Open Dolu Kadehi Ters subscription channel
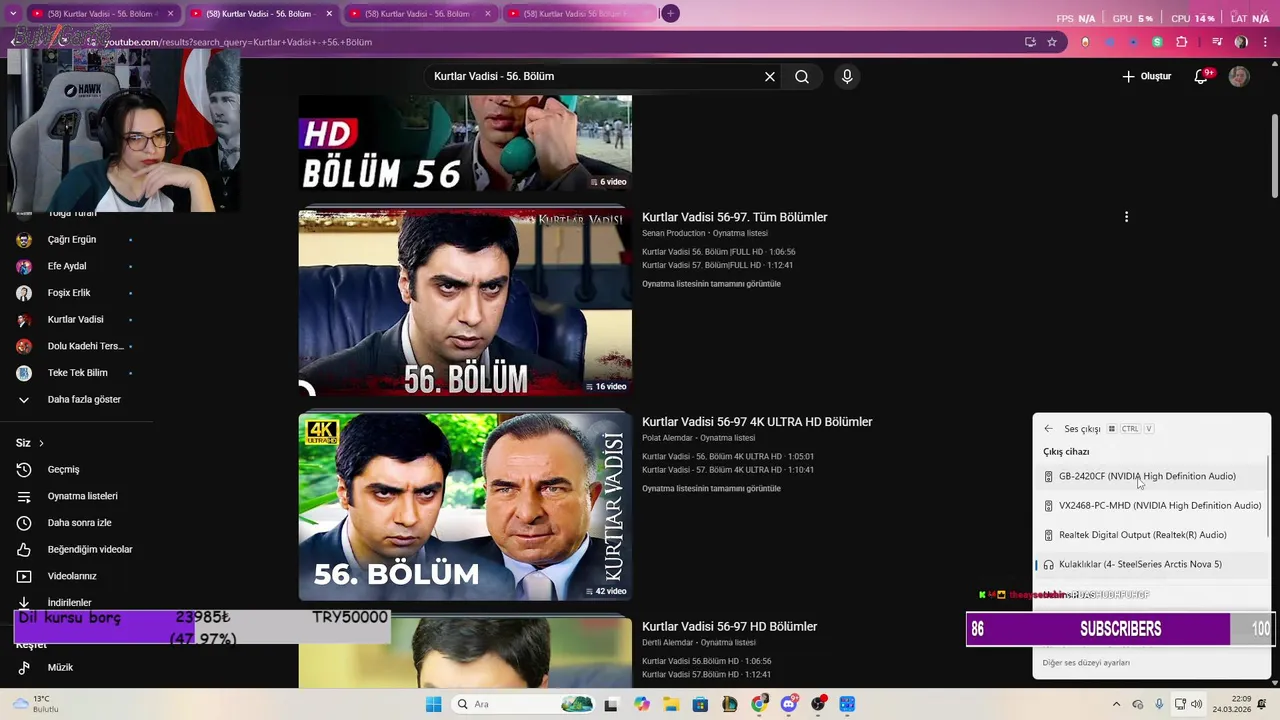The width and height of the screenshot is (1280, 720). [85, 346]
